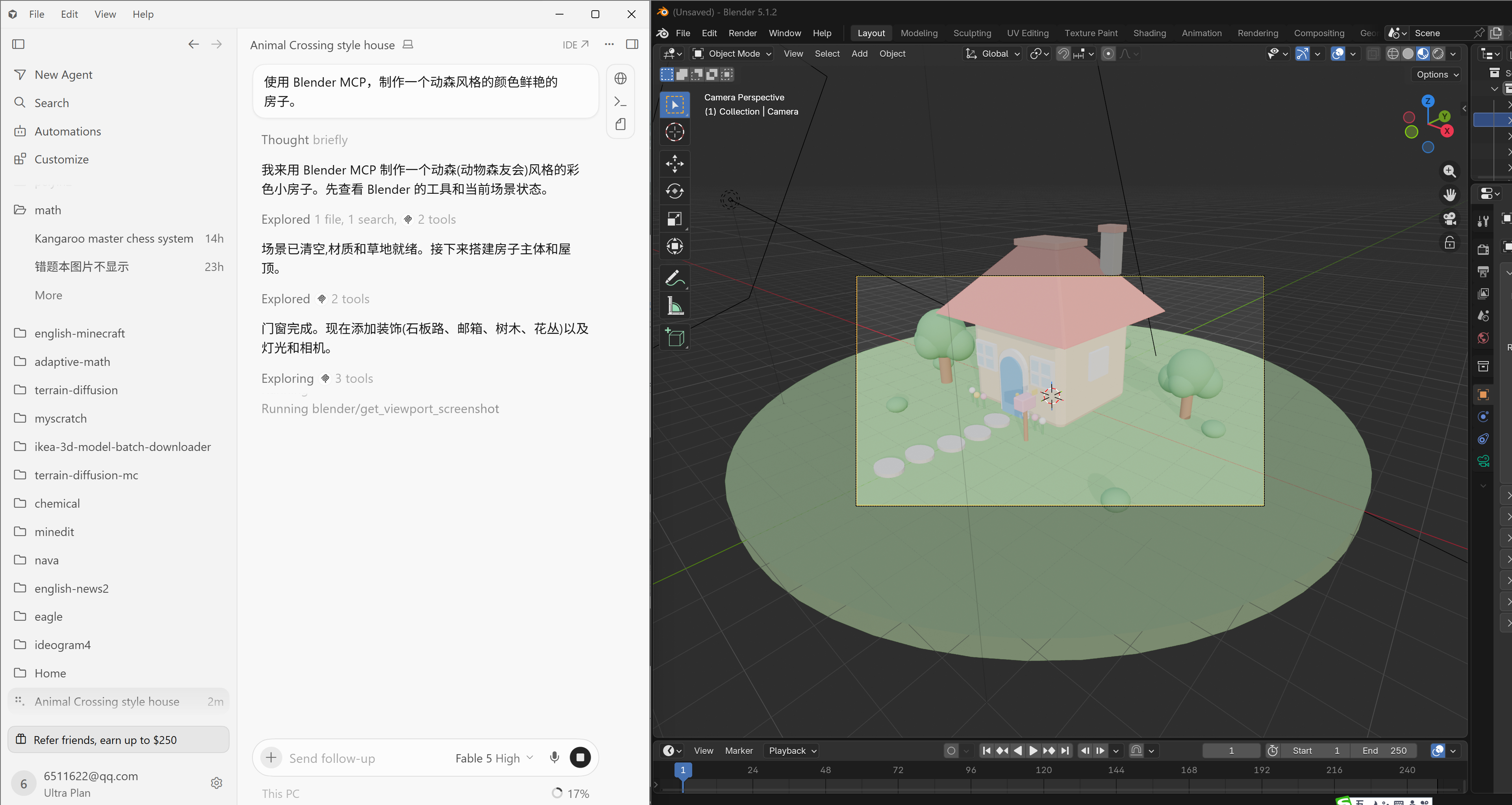Viewport: 1512px width, 805px height.
Task: Switch to the Shading workspace tab
Action: click(1149, 33)
